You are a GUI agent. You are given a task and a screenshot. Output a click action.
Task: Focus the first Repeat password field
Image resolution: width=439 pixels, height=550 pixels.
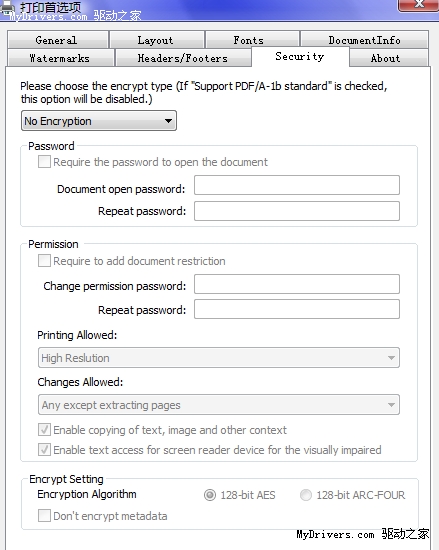click(x=297, y=211)
